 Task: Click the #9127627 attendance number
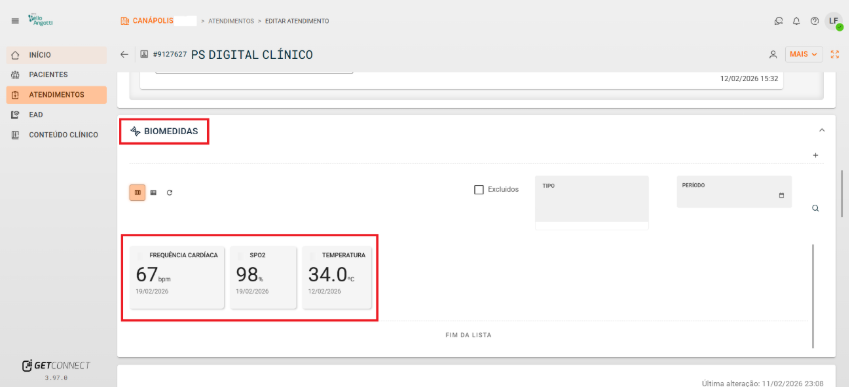(x=170, y=55)
